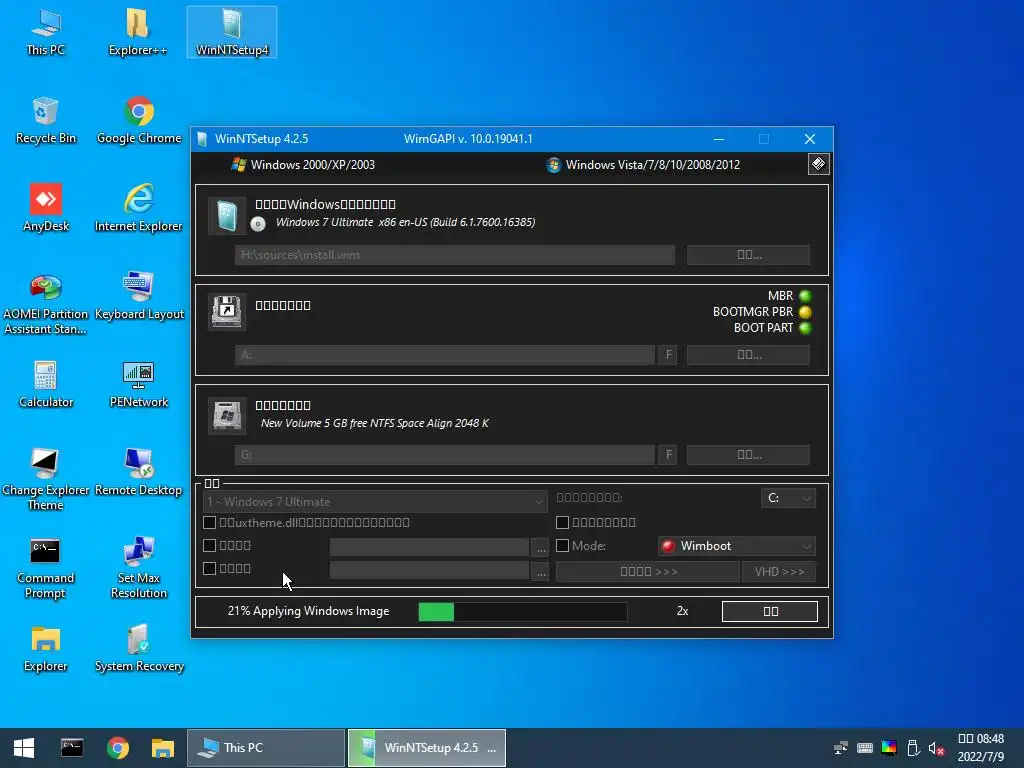
Task: Click the A: boot drive path field
Action: pyautogui.click(x=445, y=355)
